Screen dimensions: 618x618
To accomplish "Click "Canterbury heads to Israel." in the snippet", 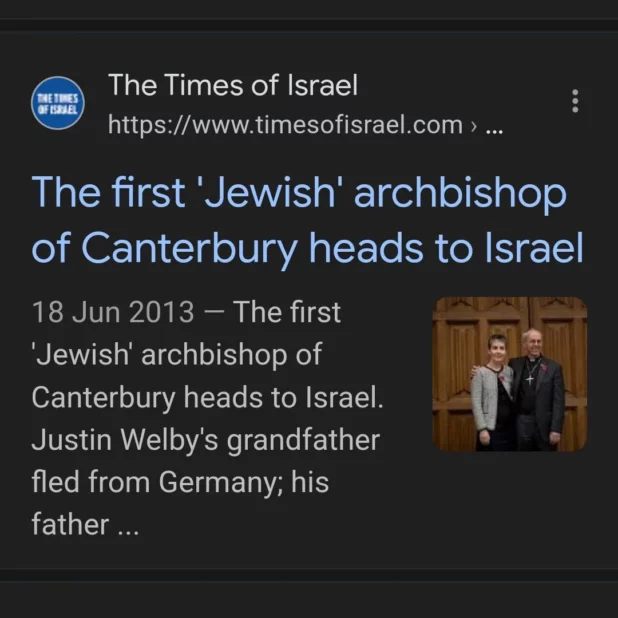I will (207, 397).
